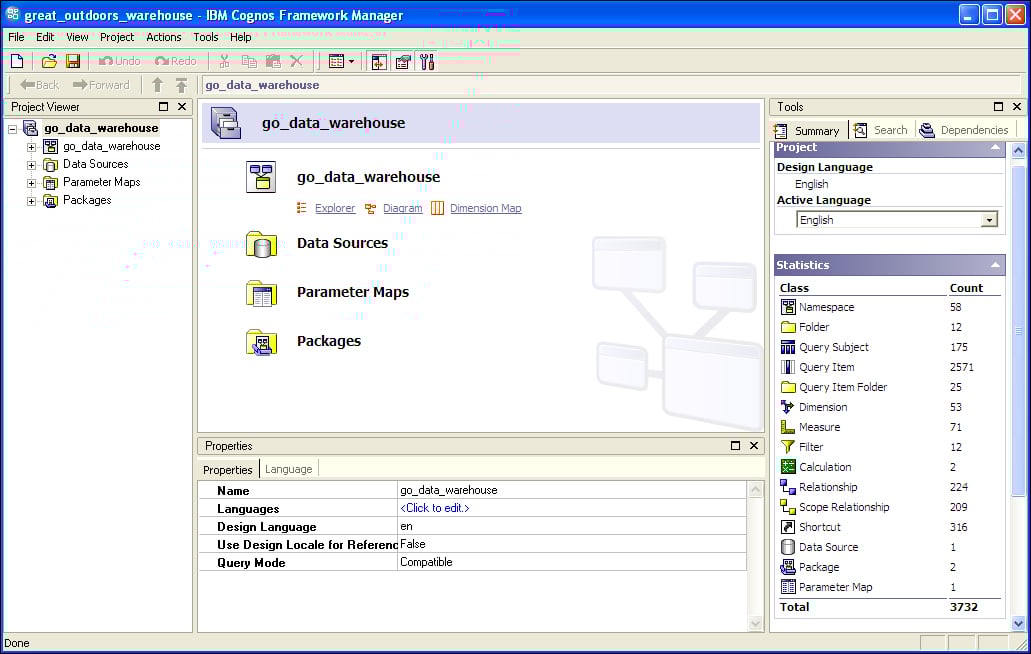
Task: Click the toolbar icon left of the wrench icon
Action: (x=402, y=62)
